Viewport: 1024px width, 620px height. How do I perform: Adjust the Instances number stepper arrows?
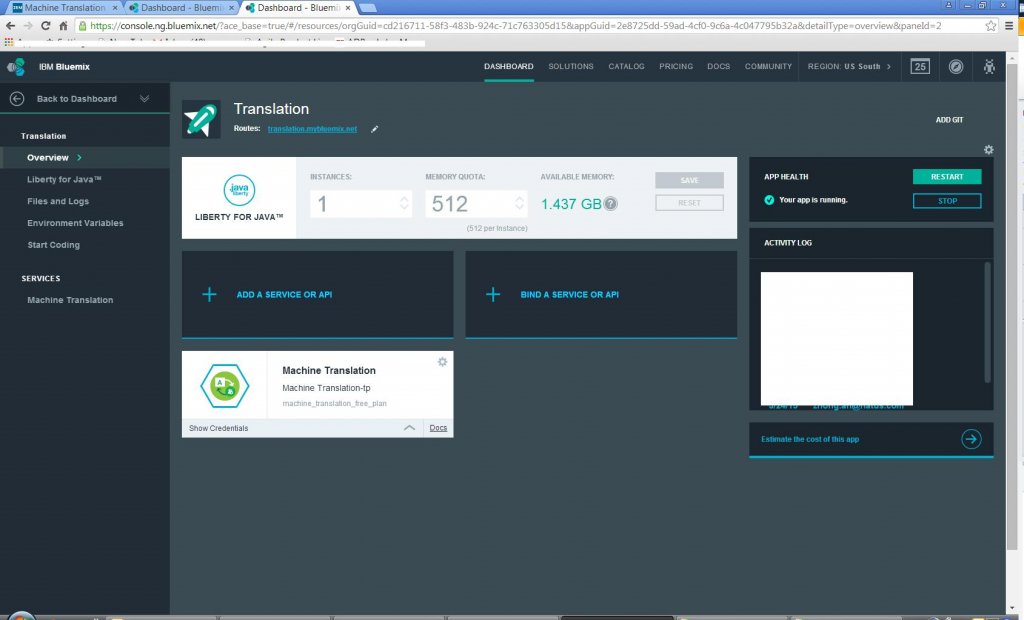(x=404, y=204)
